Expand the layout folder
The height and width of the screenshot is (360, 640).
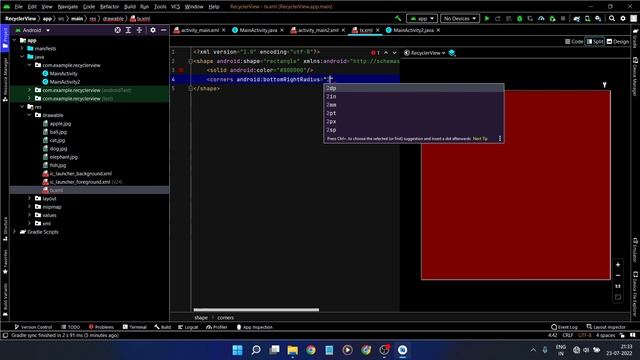29,198
